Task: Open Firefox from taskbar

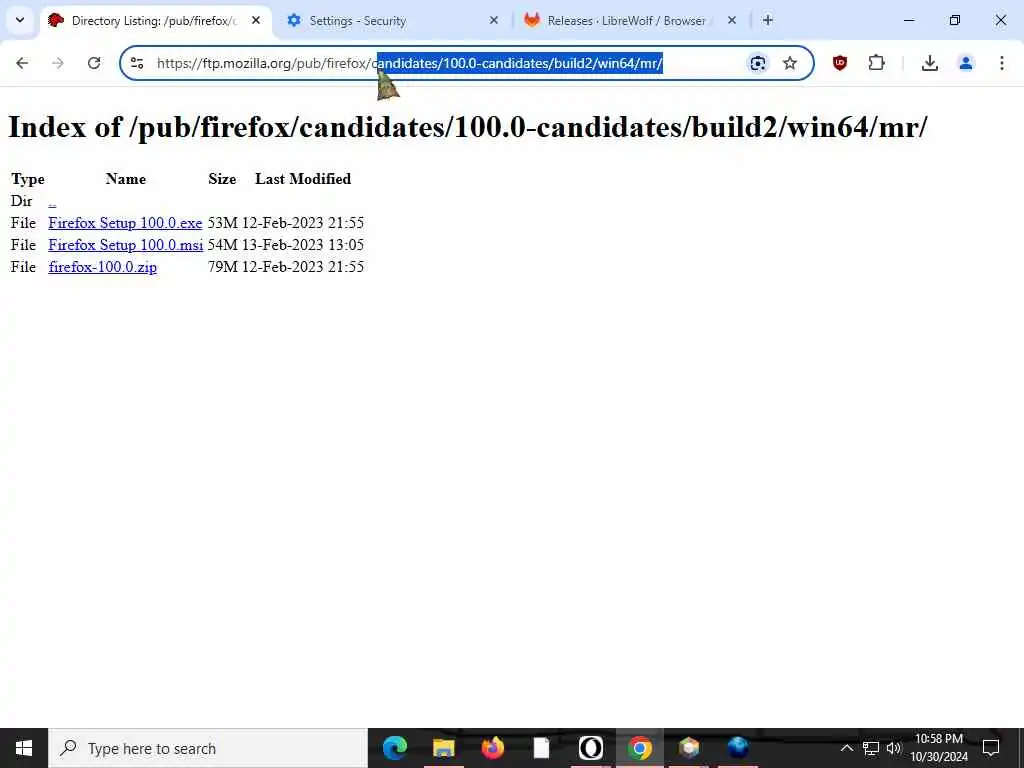Action: click(x=492, y=748)
